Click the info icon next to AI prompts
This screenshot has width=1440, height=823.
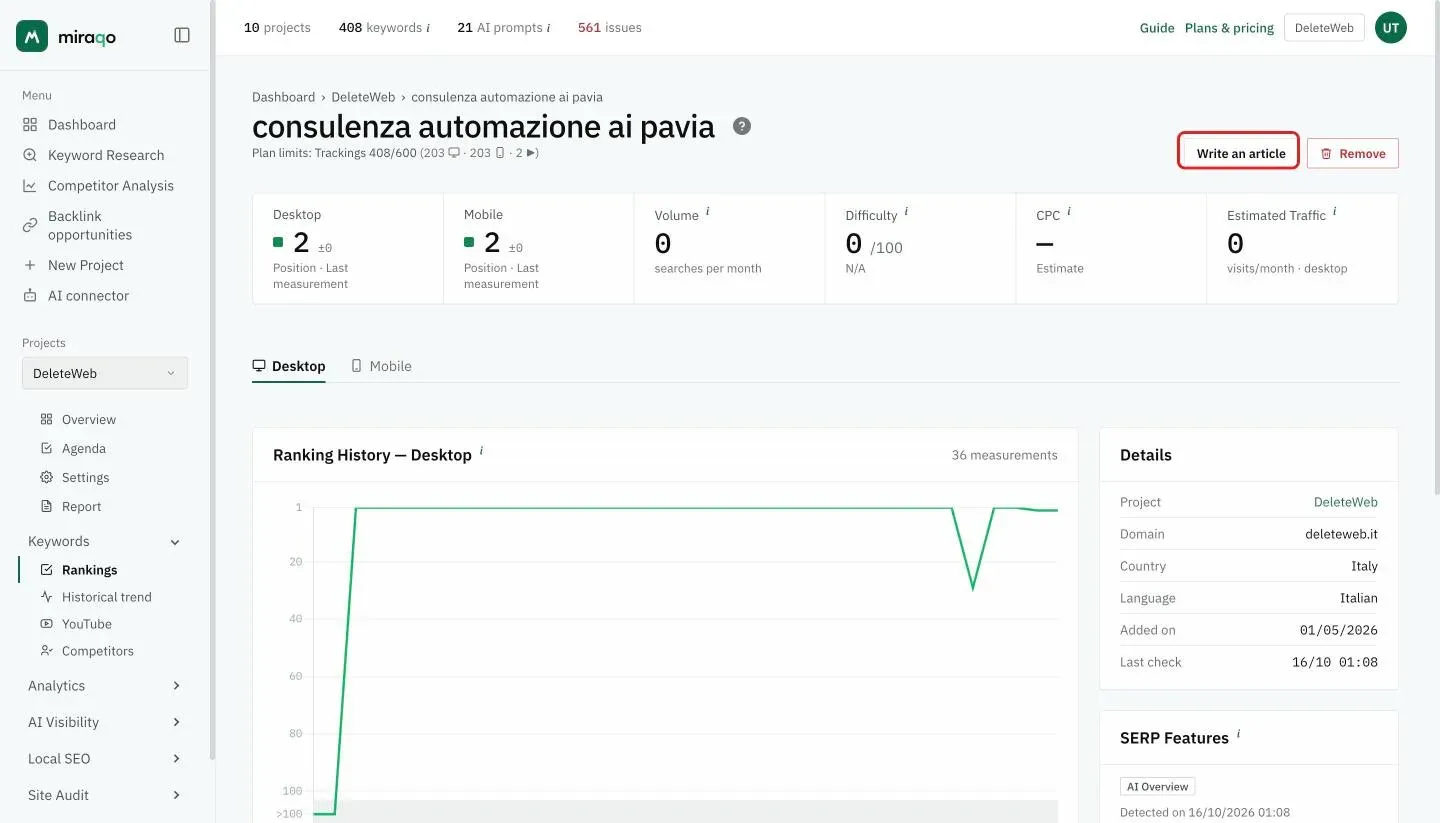[x=548, y=28]
